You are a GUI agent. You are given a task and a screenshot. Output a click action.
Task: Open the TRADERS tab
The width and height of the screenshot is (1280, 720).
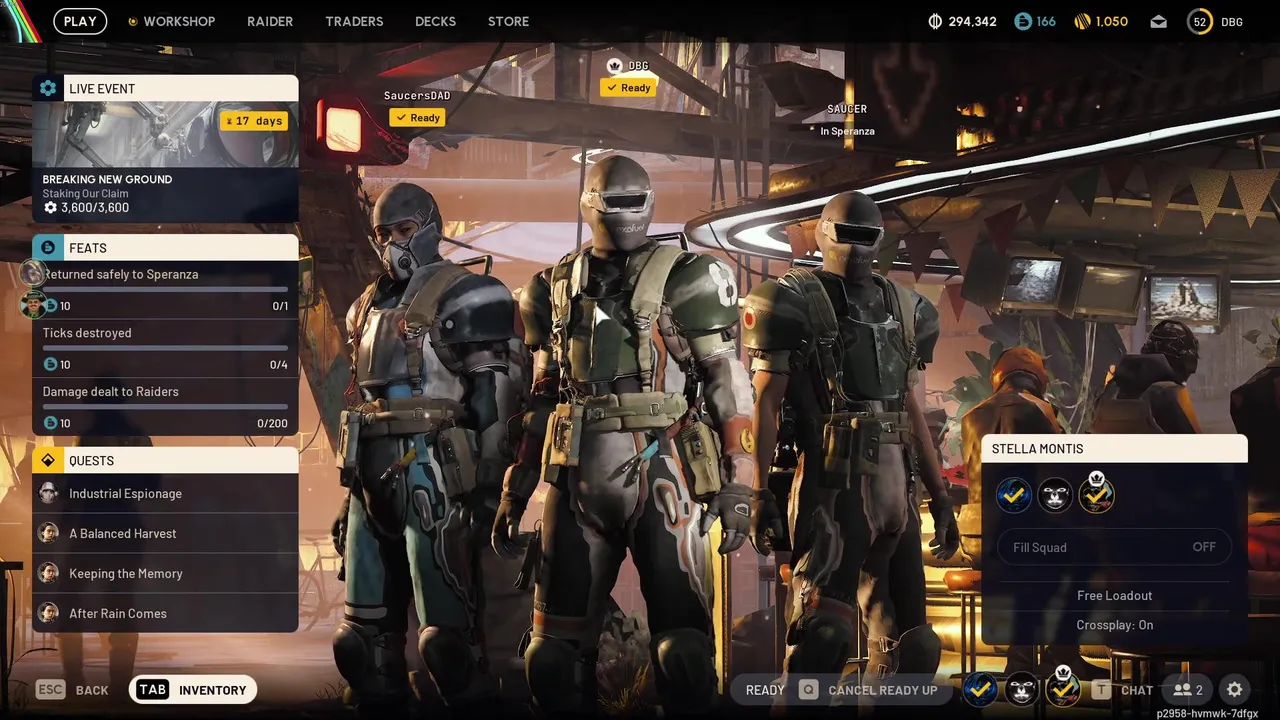coord(354,21)
